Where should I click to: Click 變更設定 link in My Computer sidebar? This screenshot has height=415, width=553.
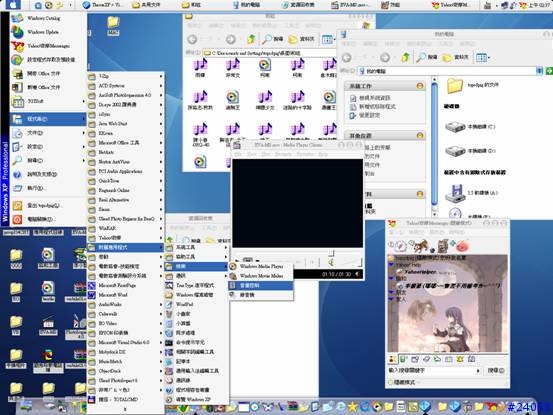tap(365, 115)
